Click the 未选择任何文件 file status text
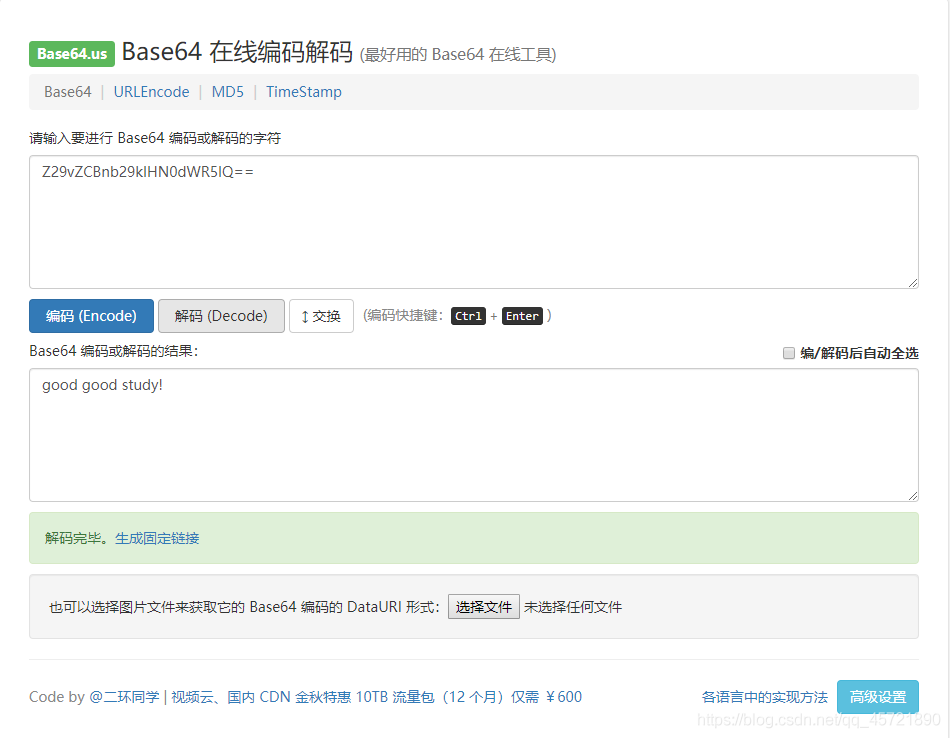The width and height of the screenshot is (950, 738). pos(573,607)
